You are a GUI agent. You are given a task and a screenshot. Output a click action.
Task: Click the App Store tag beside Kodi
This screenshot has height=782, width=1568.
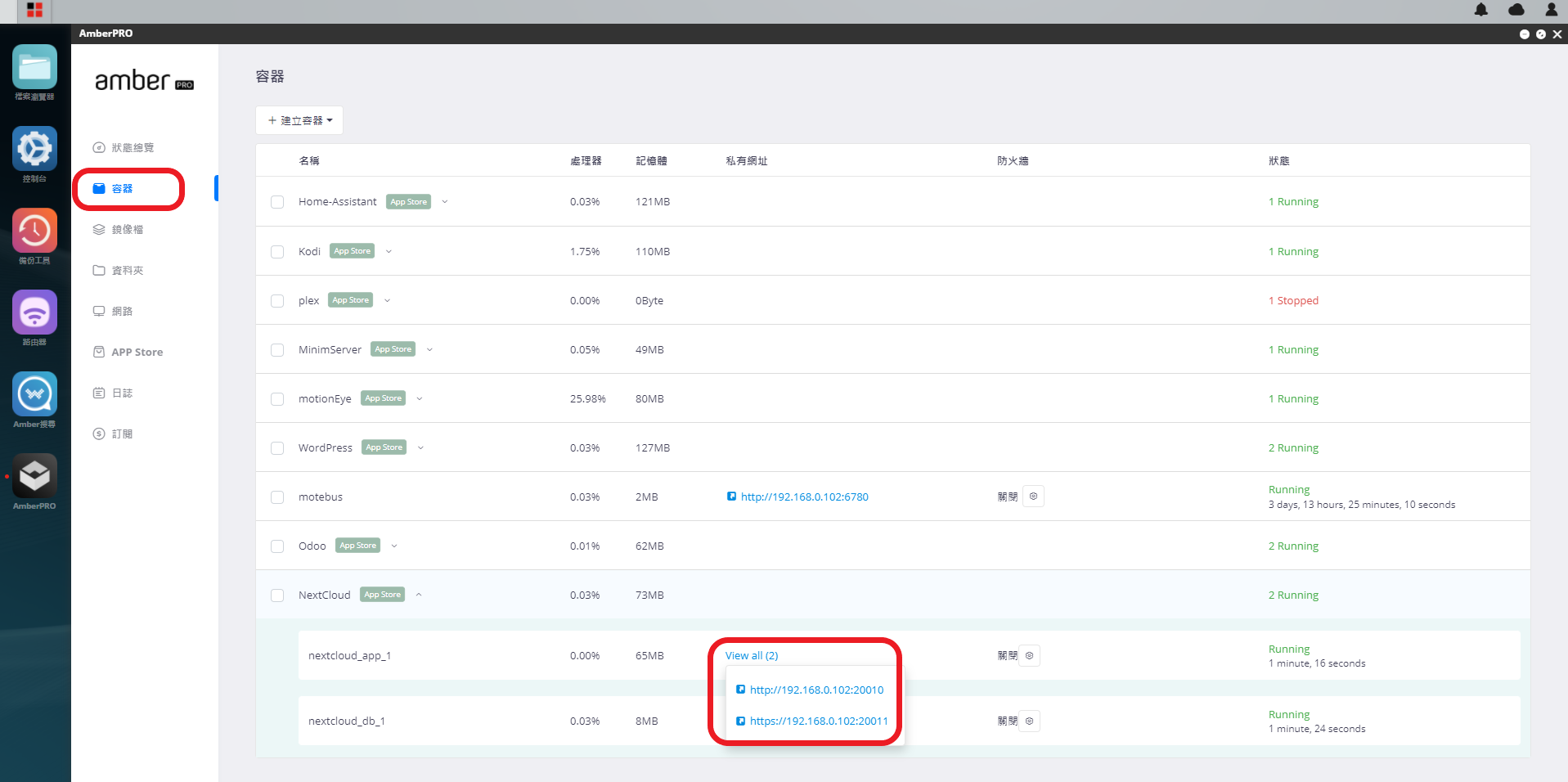(353, 251)
